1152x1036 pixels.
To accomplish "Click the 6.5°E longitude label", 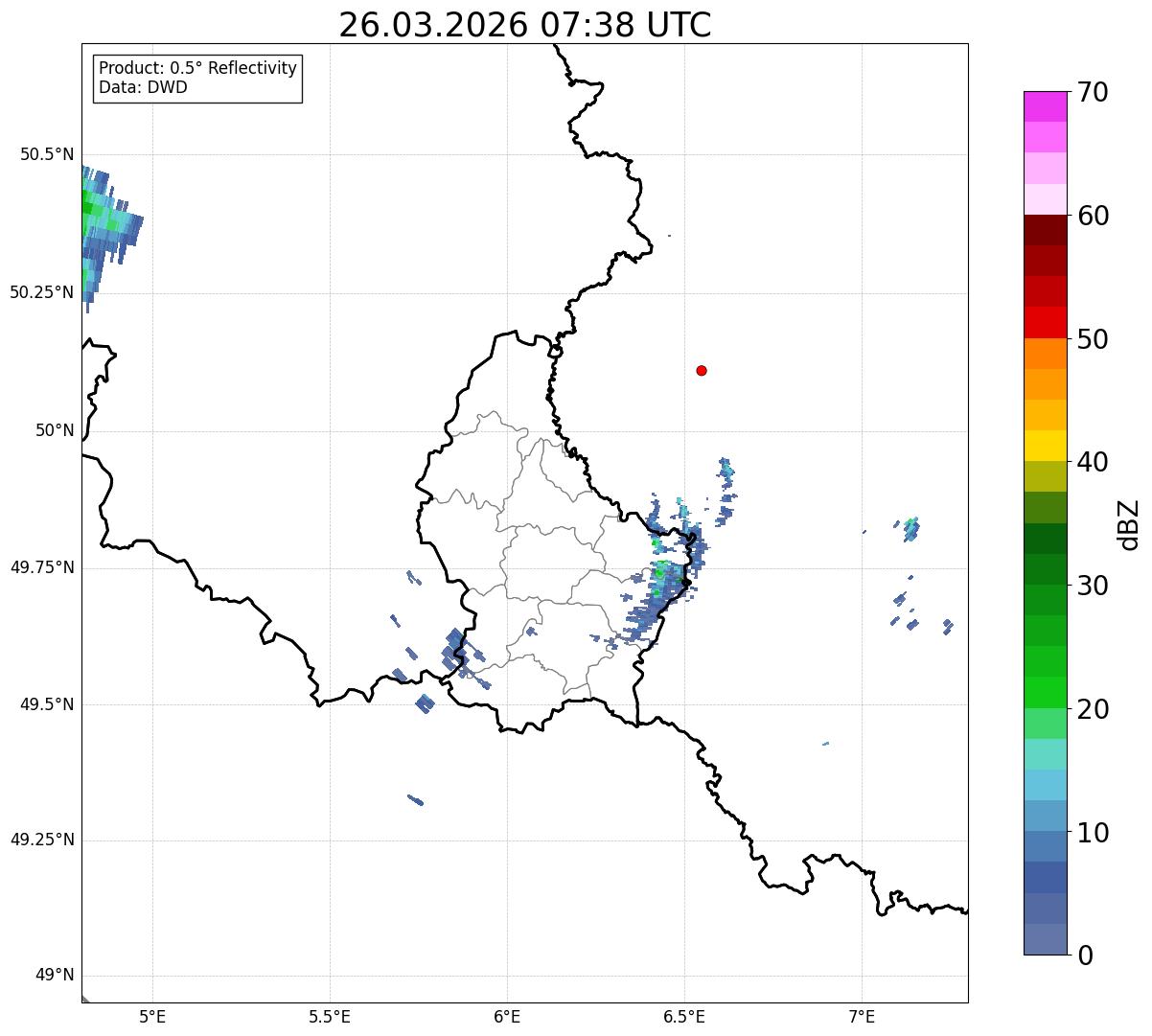I will click(x=684, y=1016).
